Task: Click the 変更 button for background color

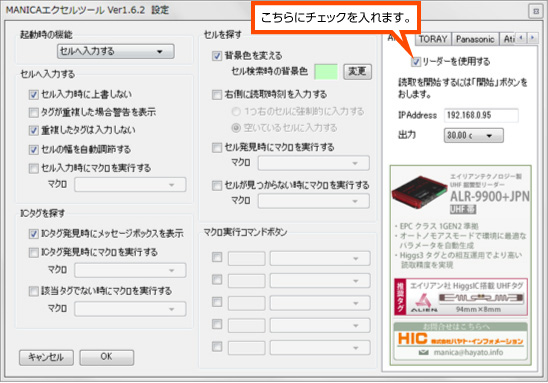Action: pos(357,72)
